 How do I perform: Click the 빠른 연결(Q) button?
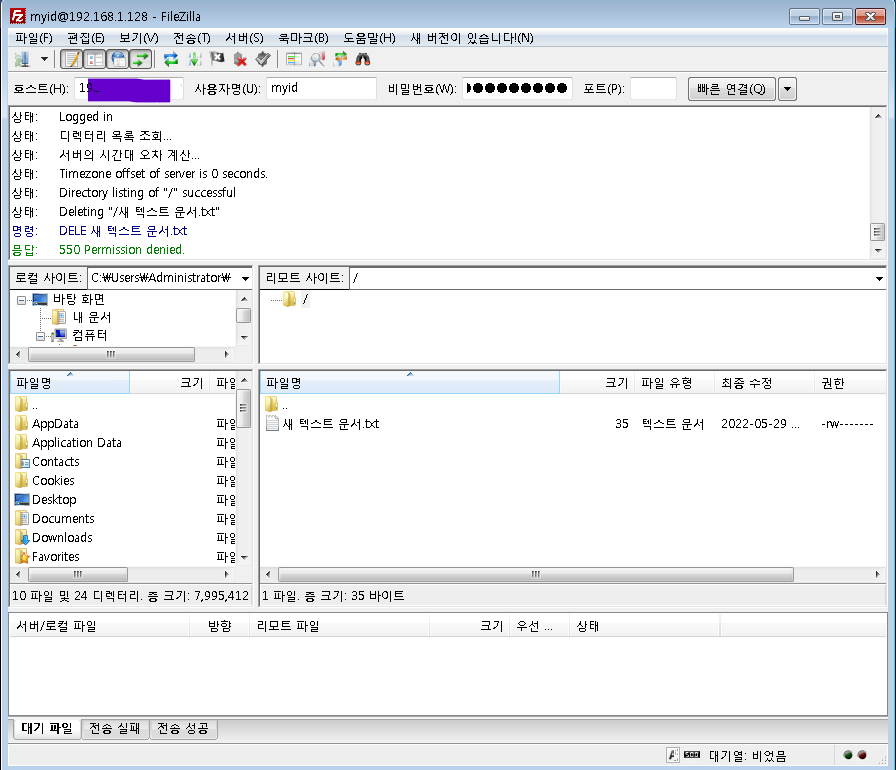pos(731,89)
